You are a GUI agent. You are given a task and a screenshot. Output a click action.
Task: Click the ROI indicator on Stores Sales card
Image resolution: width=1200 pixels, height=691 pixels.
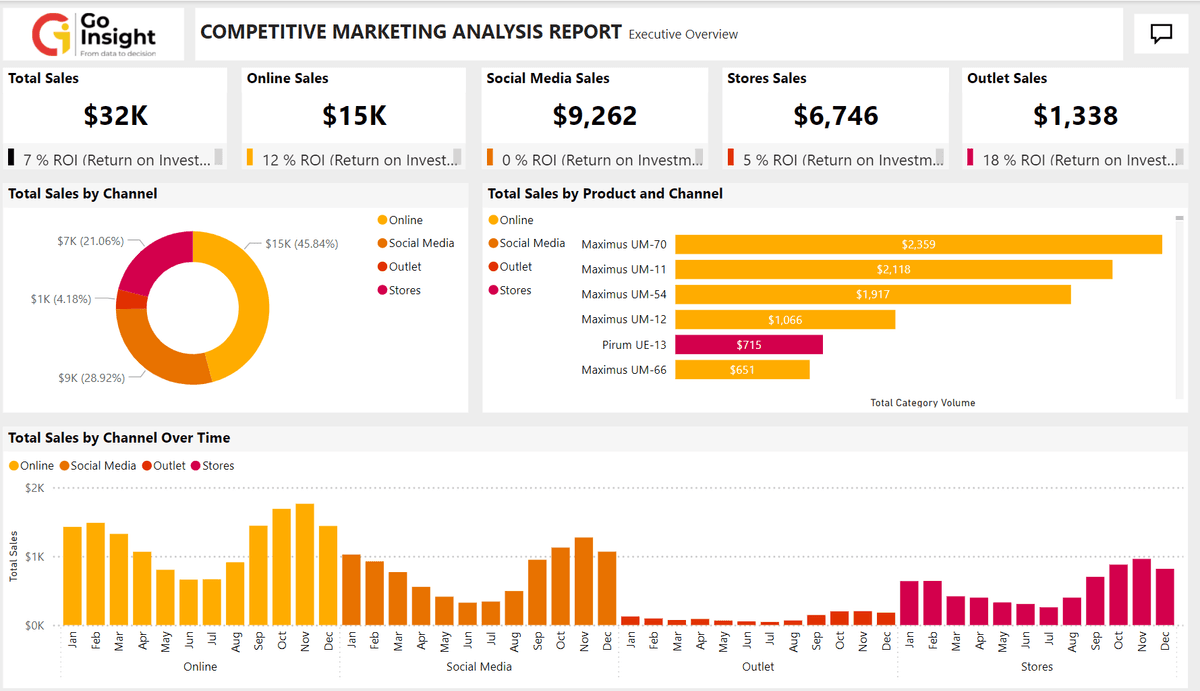(x=731, y=158)
